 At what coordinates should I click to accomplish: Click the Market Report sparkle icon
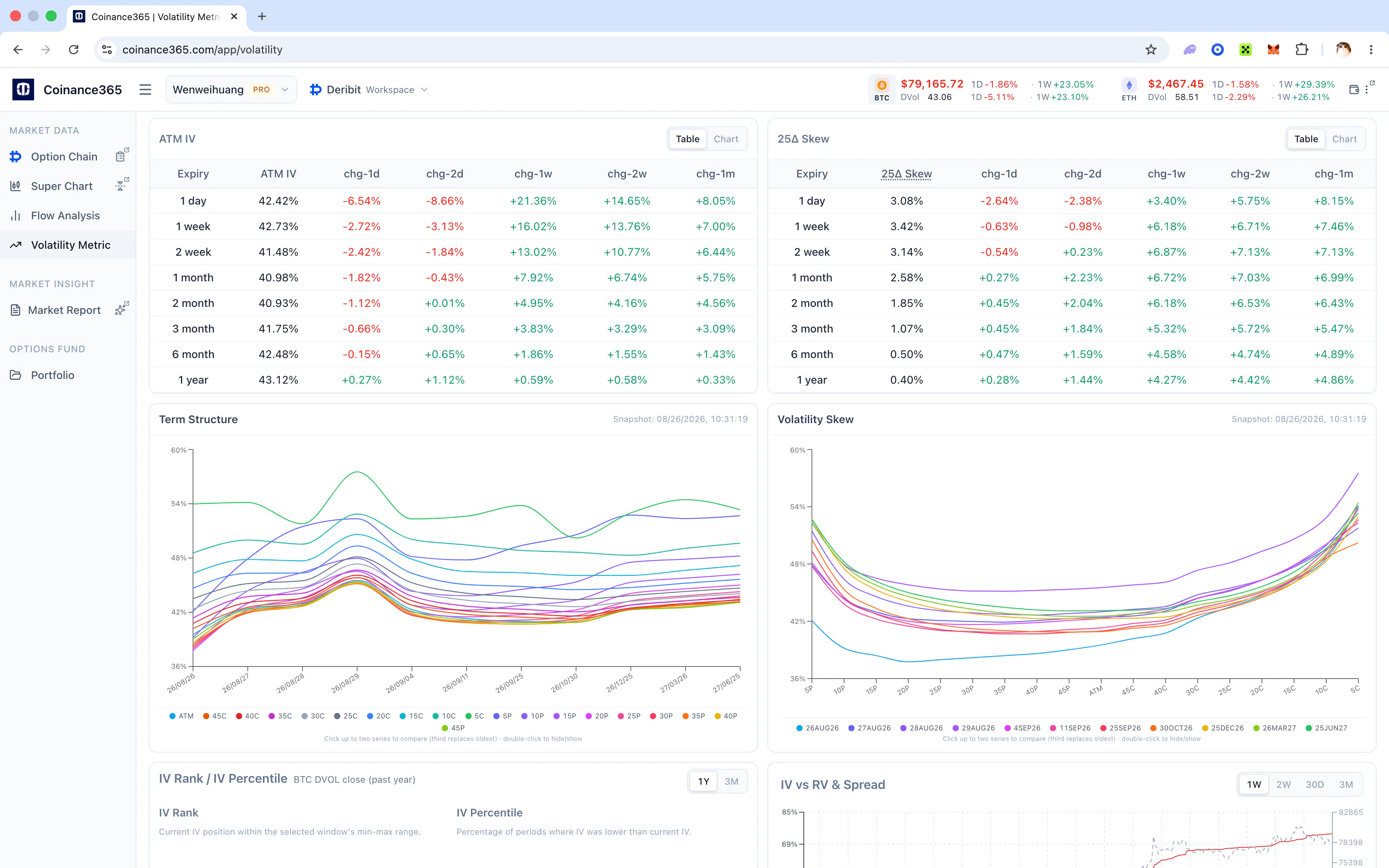click(121, 309)
